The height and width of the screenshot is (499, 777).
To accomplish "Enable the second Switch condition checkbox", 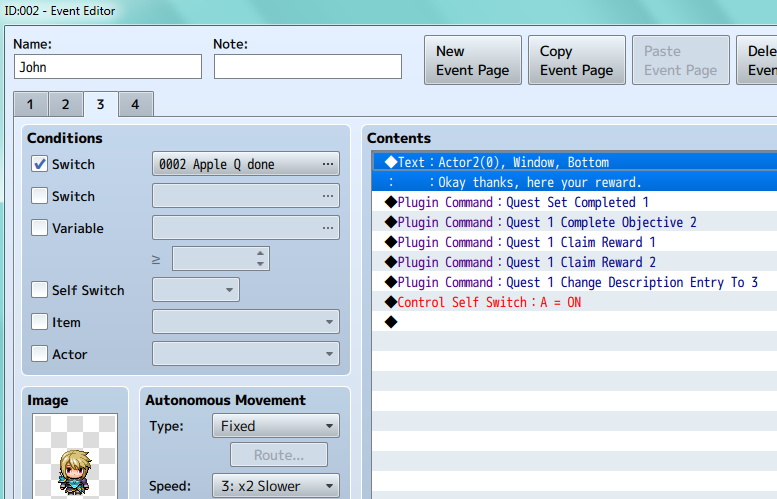I will 39,196.
